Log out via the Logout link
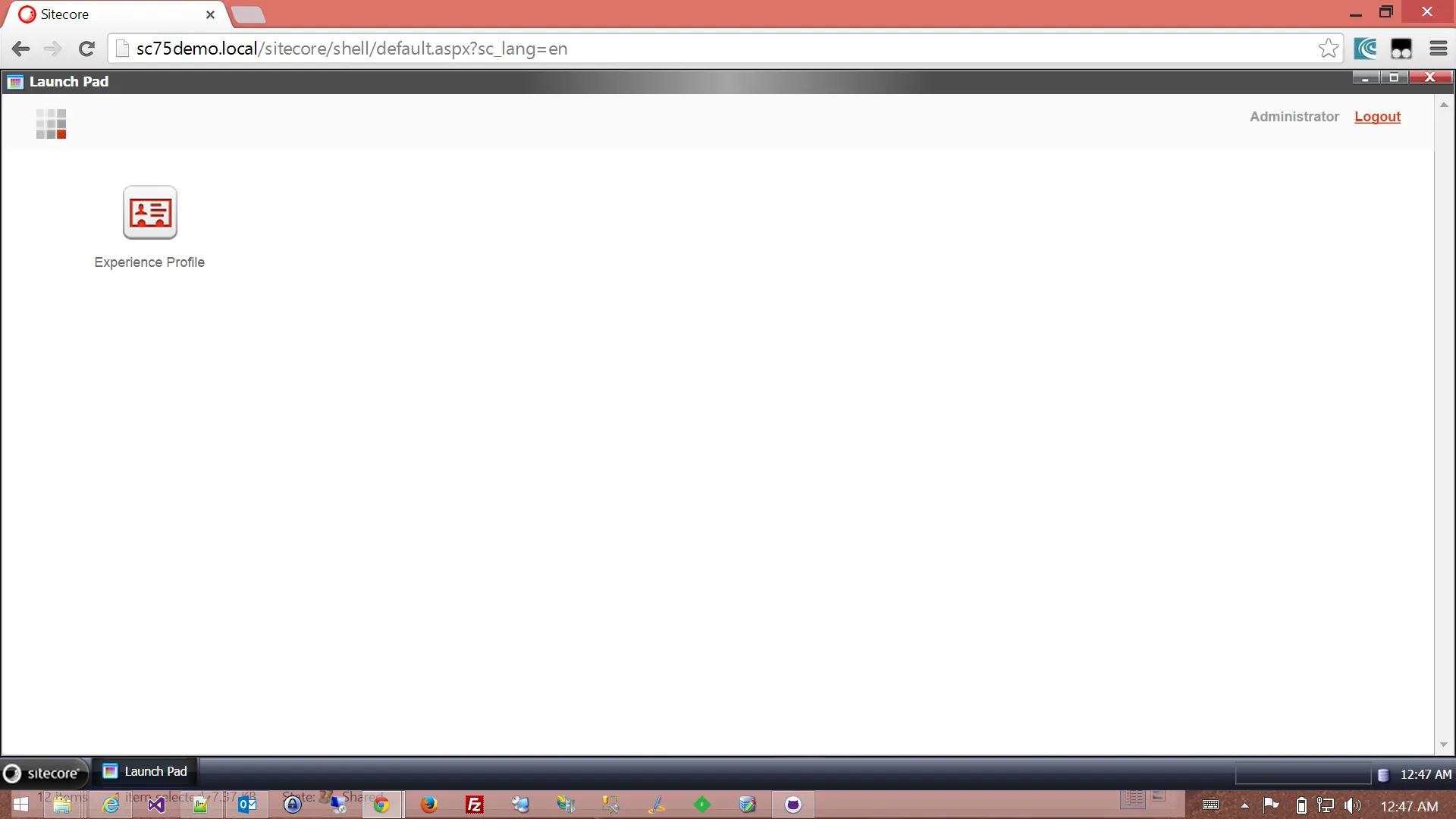 (1377, 117)
